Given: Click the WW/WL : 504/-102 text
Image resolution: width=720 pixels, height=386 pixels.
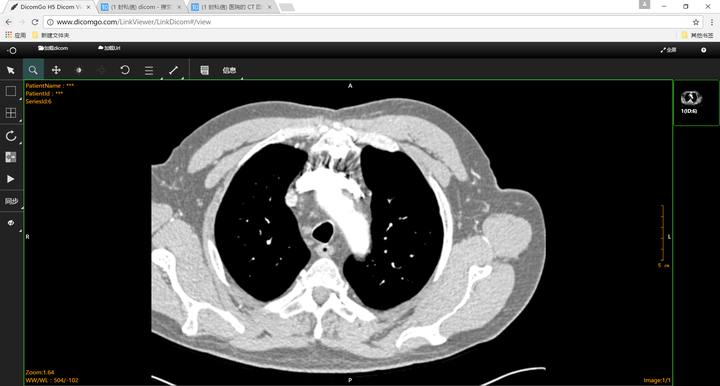Looking at the screenshot, I should 52,380.
